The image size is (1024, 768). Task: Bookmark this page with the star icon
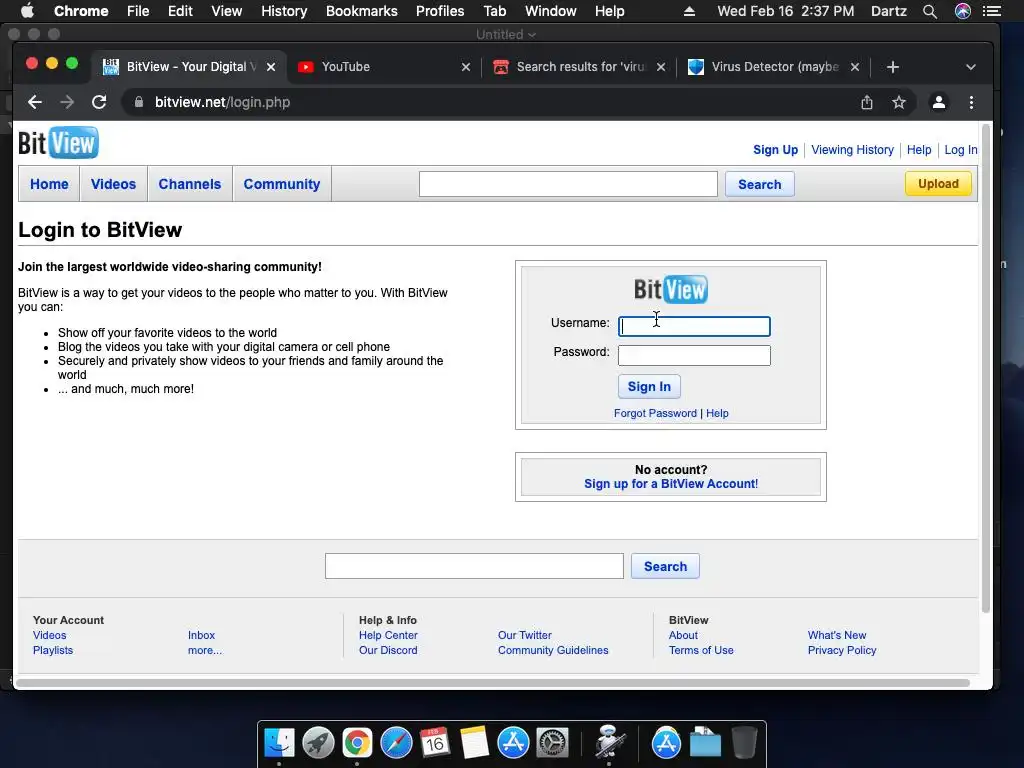click(x=899, y=102)
